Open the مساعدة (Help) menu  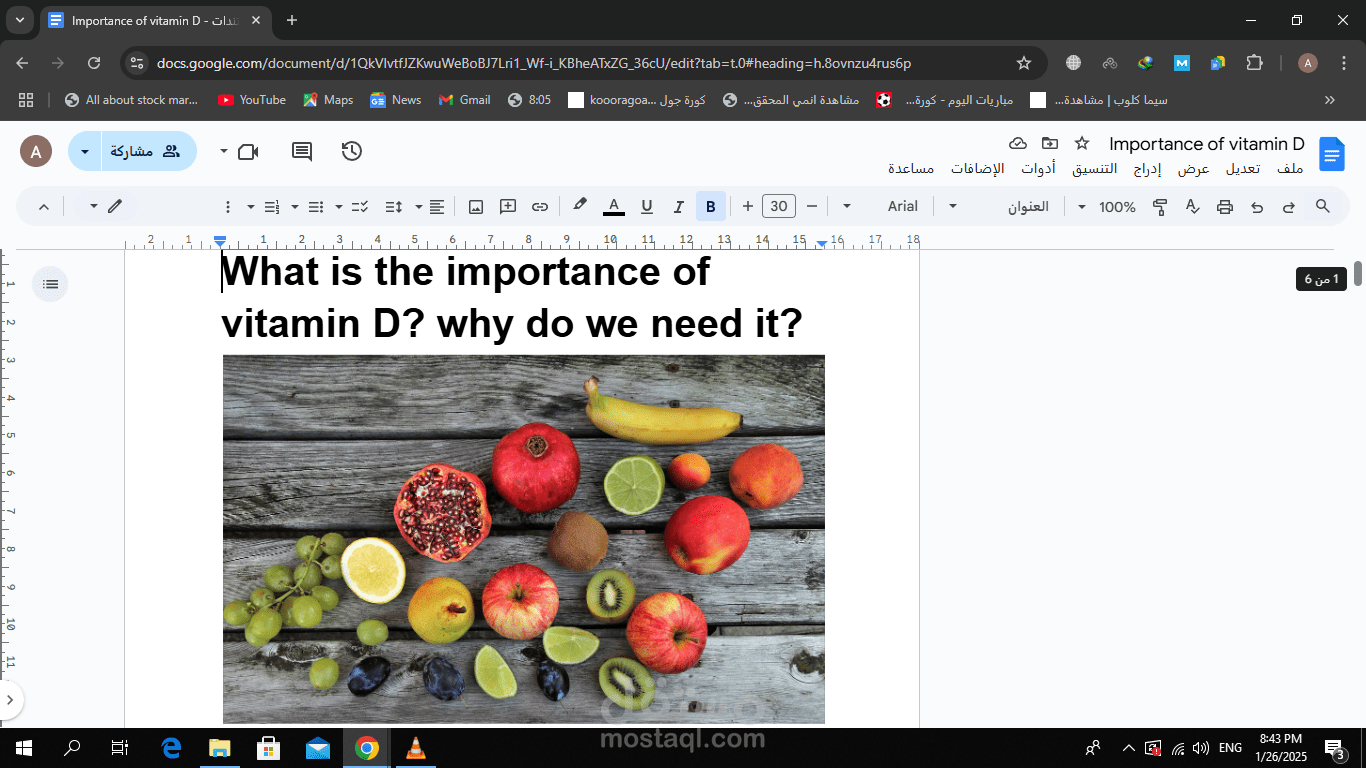[911, 169]
